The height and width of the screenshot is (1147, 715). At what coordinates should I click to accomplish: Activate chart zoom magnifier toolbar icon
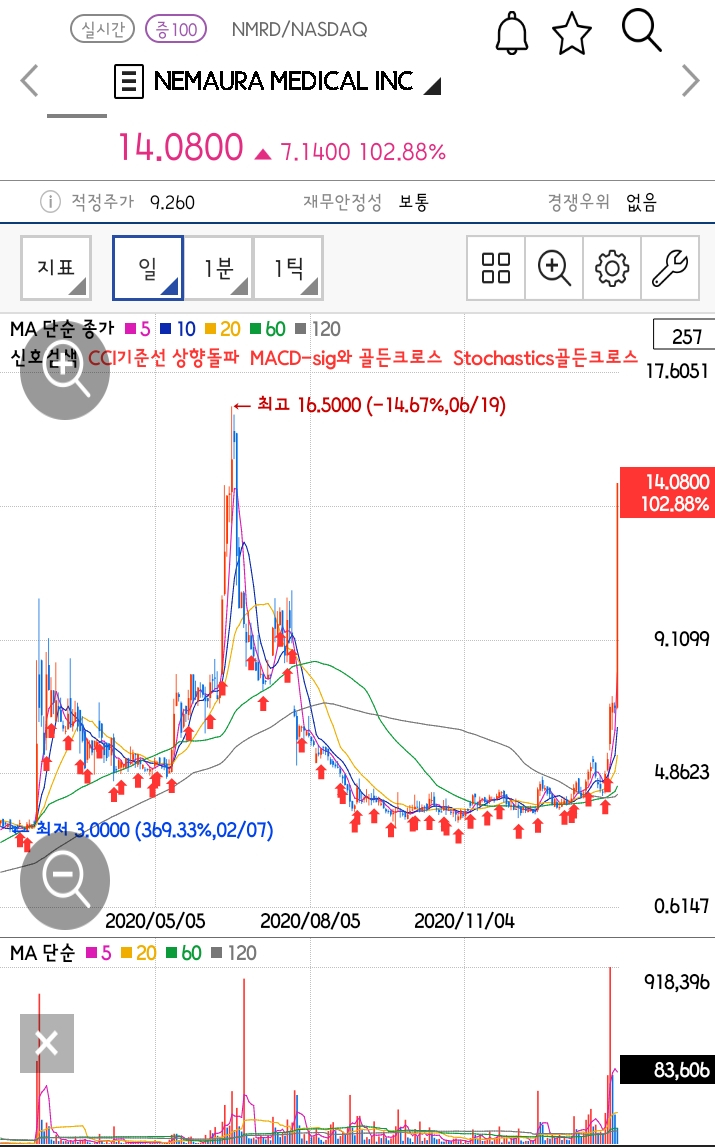point(554,268)
